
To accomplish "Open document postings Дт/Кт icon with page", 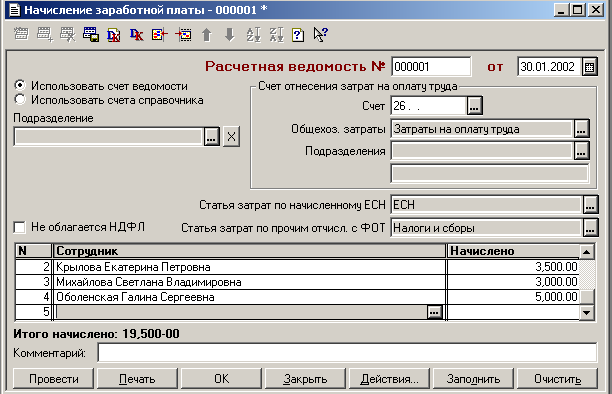I will 114,34.
